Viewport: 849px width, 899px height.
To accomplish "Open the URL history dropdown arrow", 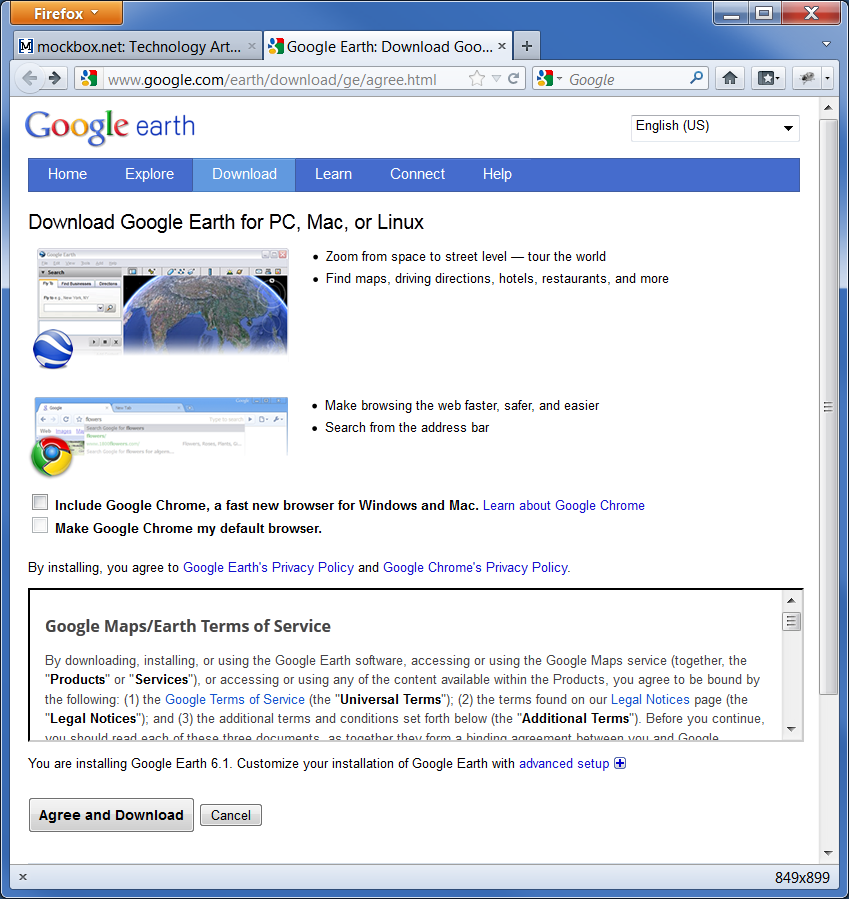I will pyautogui.click(x=496, y=79).
